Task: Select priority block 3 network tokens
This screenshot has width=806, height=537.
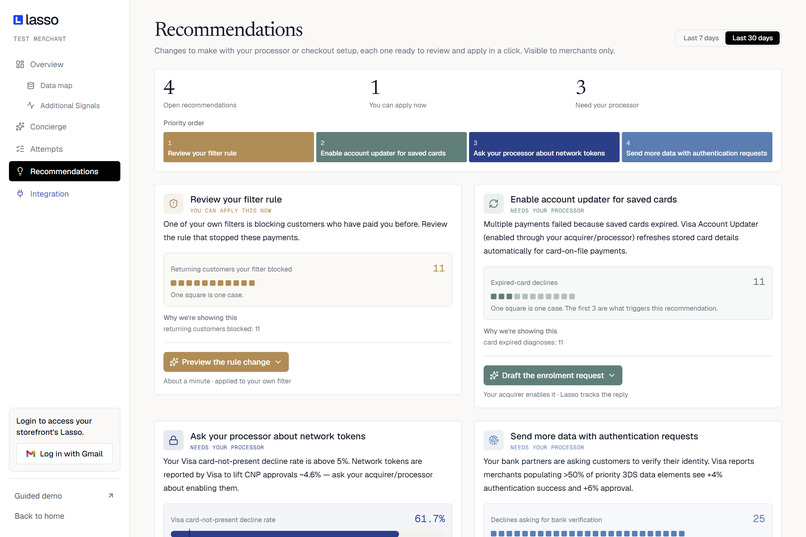Action: (544, 147)
